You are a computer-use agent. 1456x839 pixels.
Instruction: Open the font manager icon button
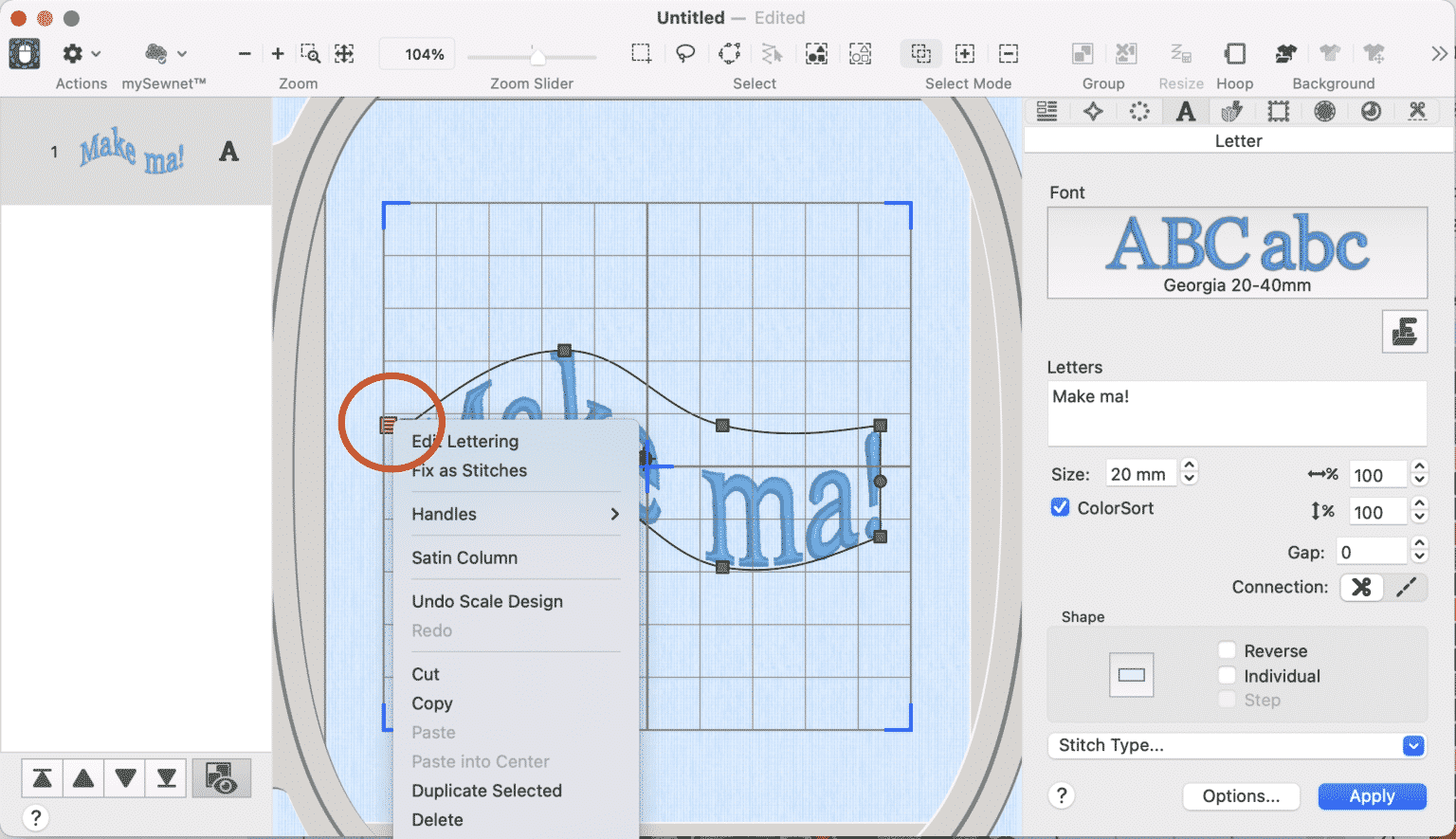click(1404, 332)
